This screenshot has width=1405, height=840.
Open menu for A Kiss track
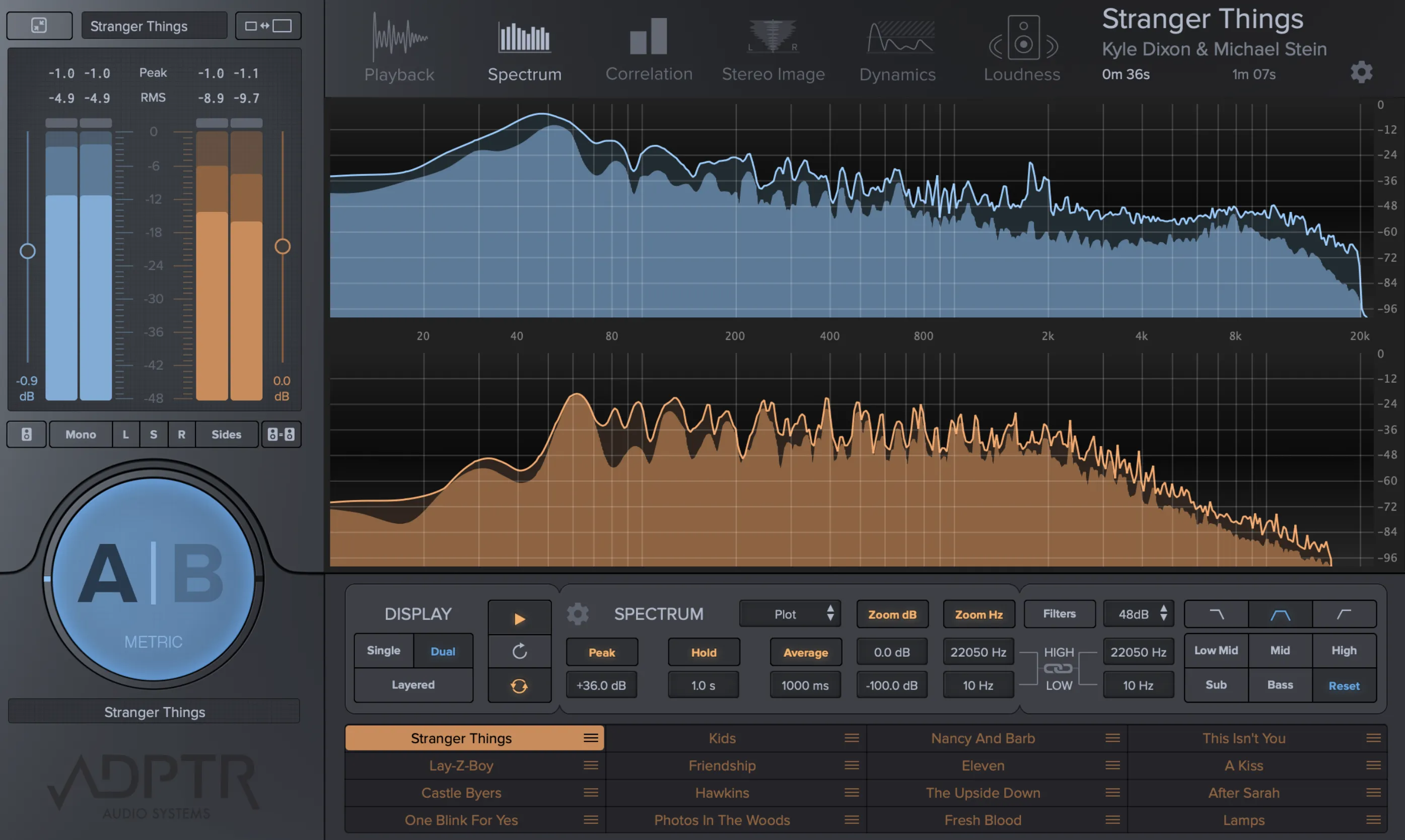coord(1373,765)
